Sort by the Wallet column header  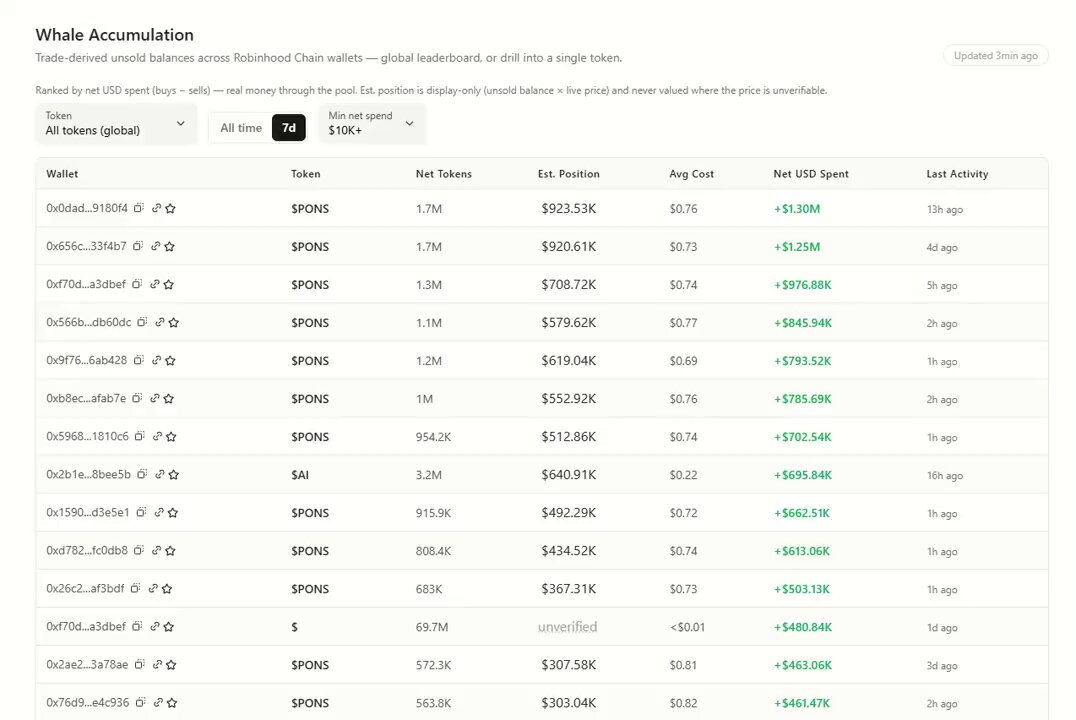(62, 174)
